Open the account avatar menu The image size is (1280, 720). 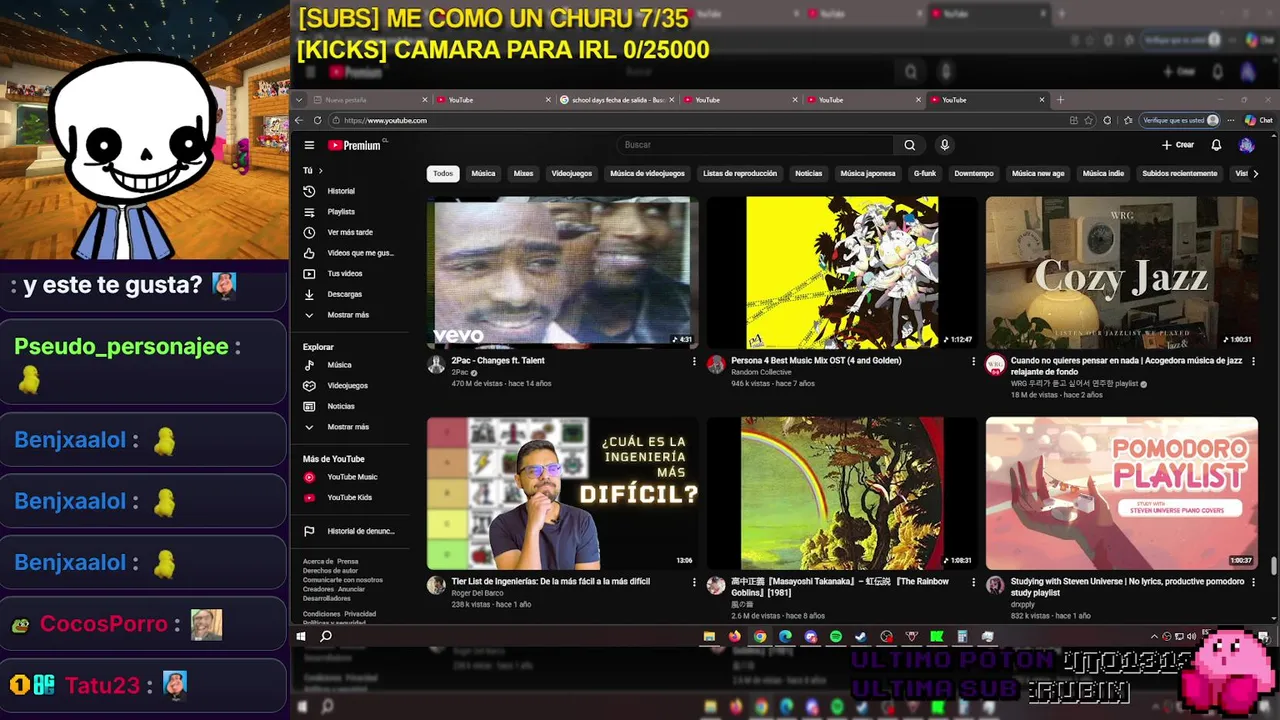1246,145
